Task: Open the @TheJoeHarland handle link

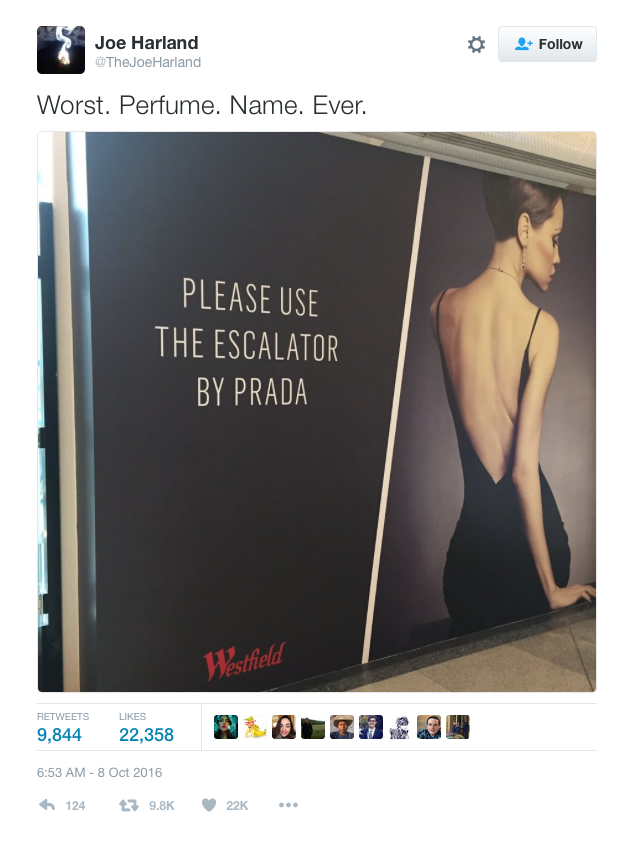Action: click(148, 62)
